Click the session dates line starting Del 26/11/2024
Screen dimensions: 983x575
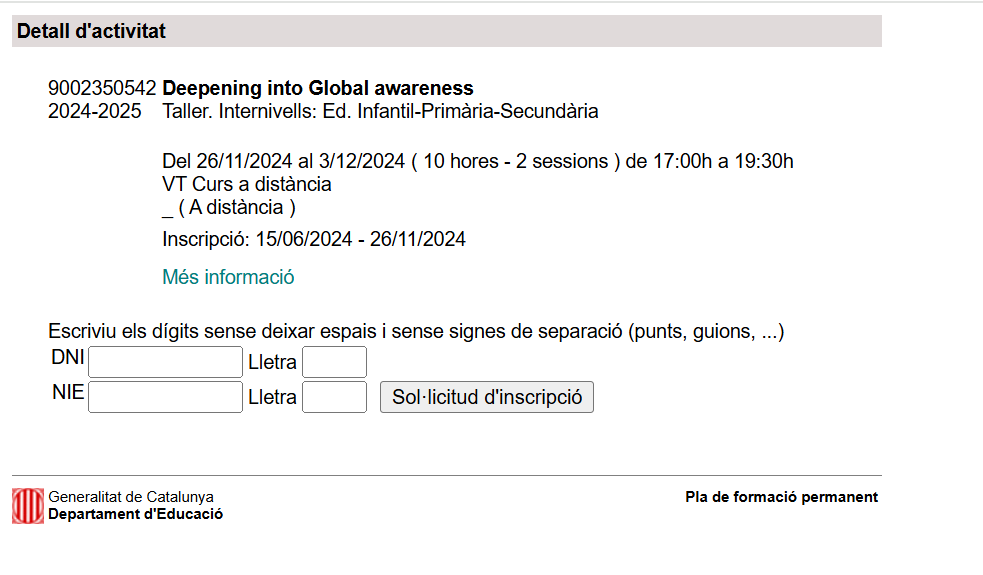pos(477,161)
